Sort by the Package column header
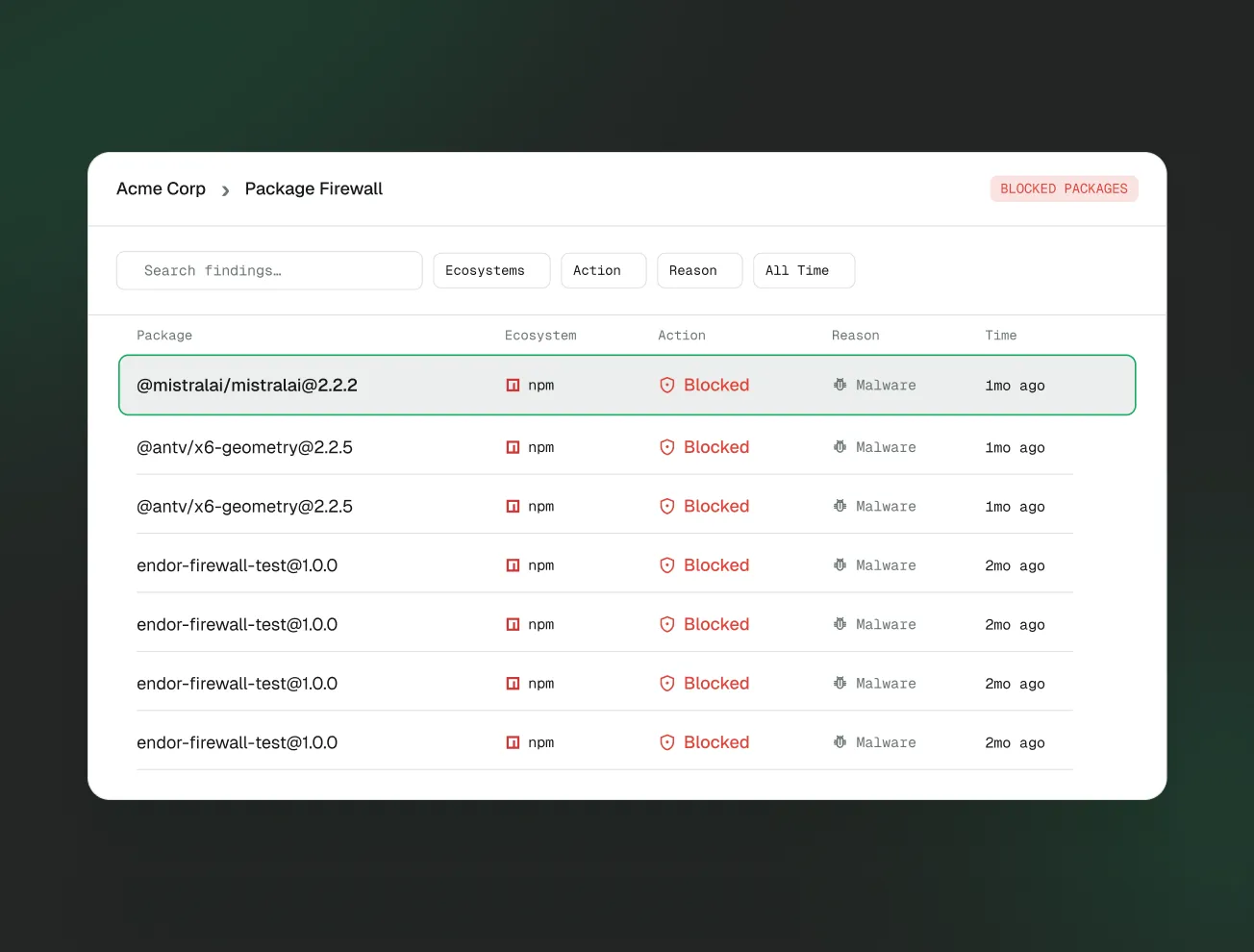Screen dimensions: 1254x952 [164, 336]
